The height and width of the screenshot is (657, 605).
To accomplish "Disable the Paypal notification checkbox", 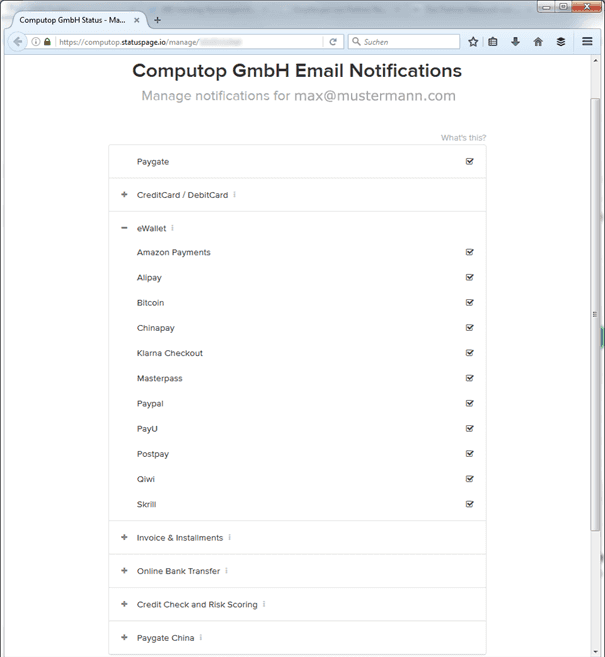I will [x=470, y=404].
